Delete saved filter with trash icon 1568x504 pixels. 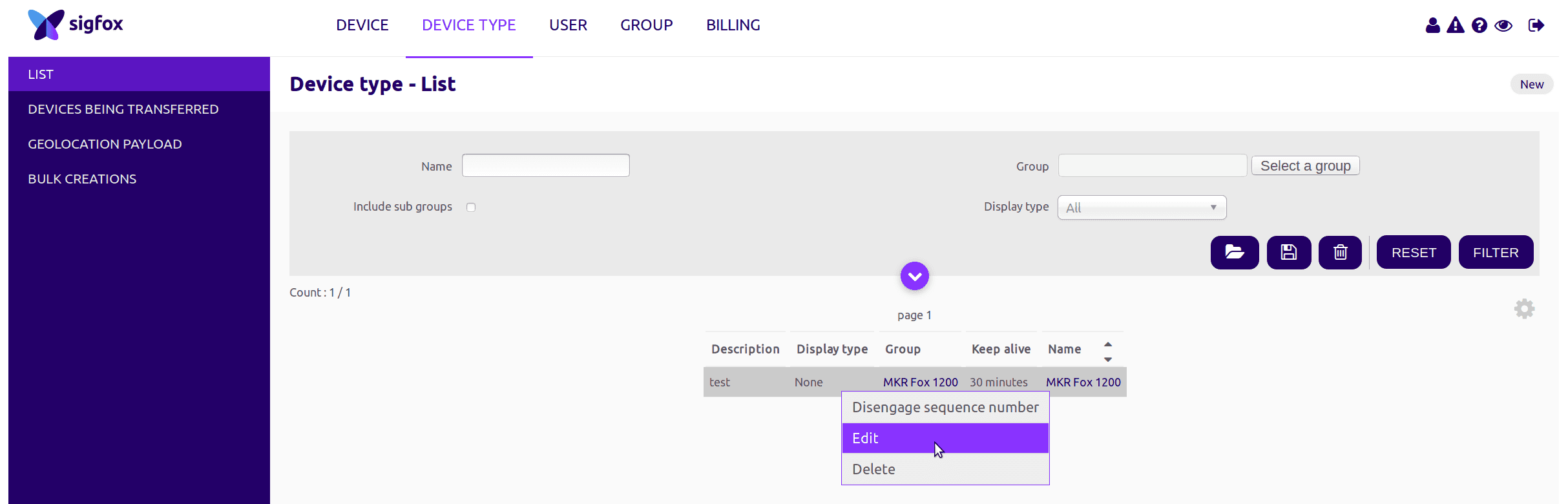[x=1340, y=252]
